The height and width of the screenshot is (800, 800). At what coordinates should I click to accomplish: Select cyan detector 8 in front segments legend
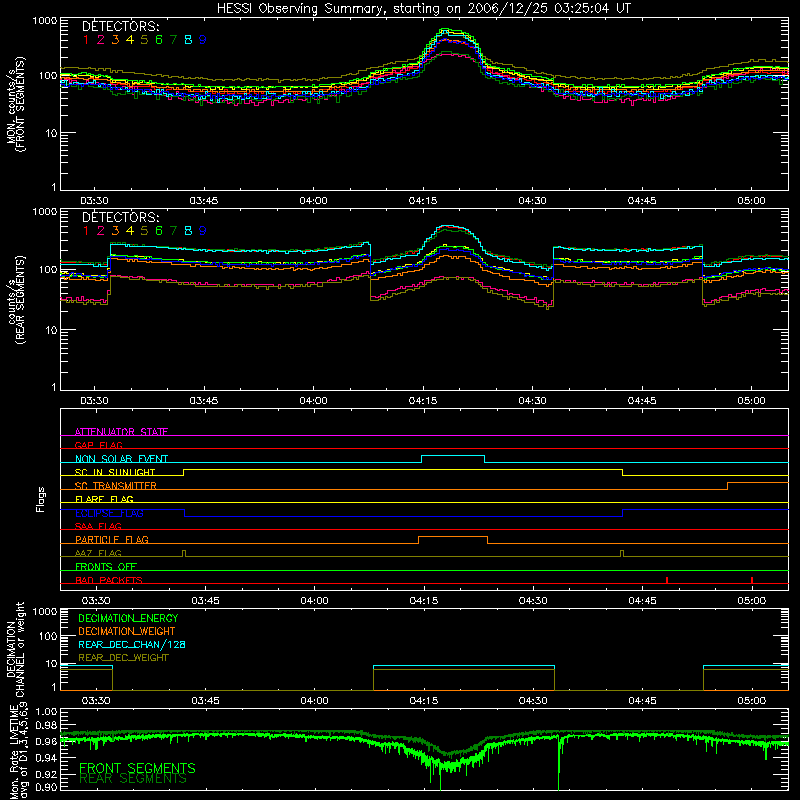point(188,40)
